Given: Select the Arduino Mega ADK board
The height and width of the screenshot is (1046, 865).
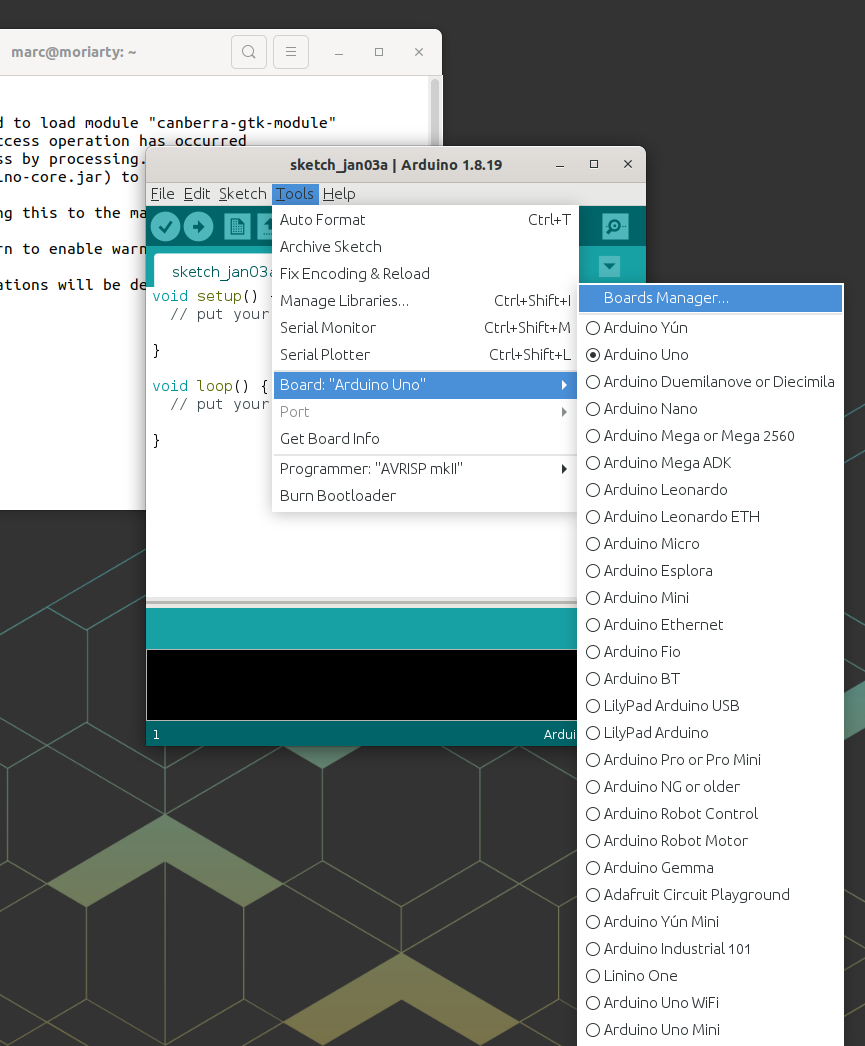Looking at the screenshot, I should pyautogui.click(x=710, y=463).
